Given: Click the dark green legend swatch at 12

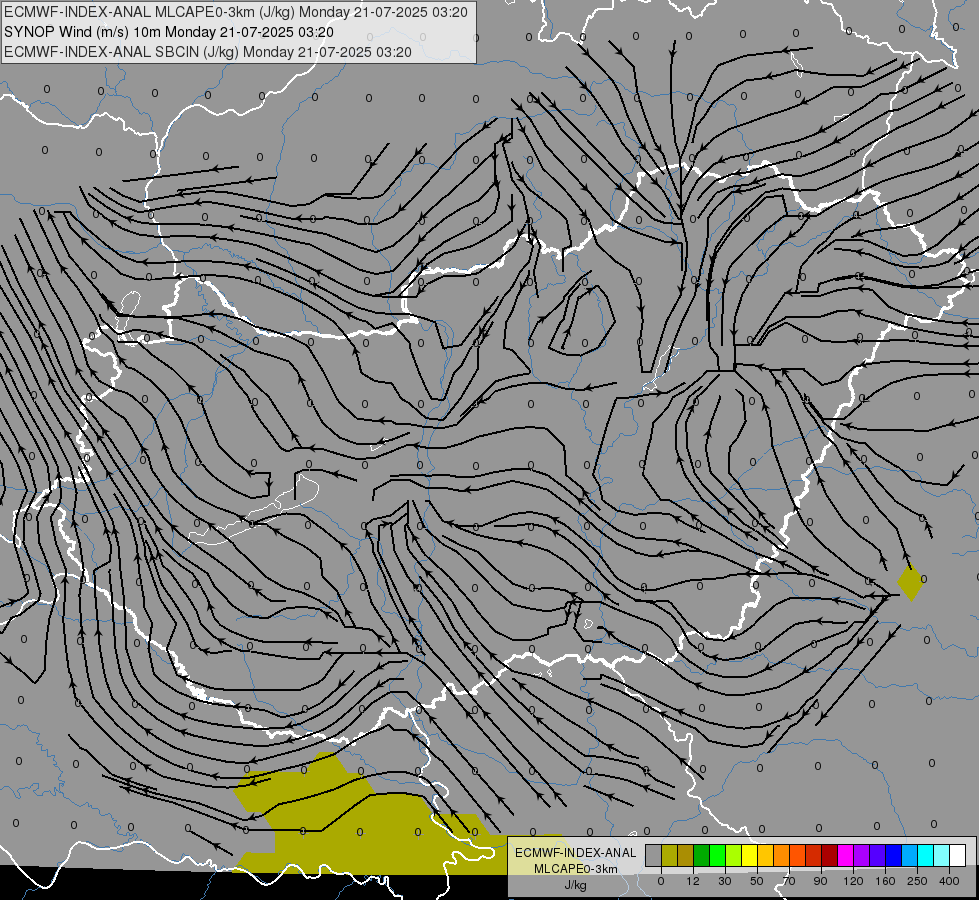Looking at the screenshot, I should click(702, 855).
